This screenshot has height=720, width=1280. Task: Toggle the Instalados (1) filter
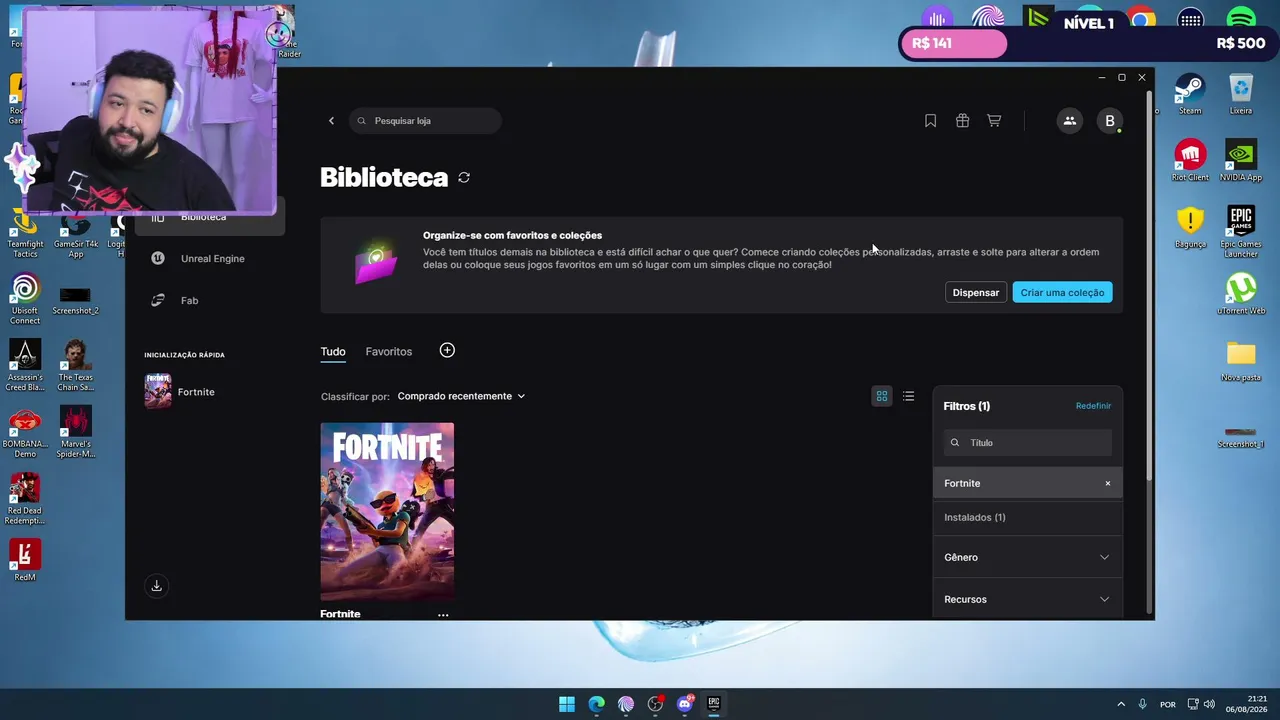coord(1027,517)
